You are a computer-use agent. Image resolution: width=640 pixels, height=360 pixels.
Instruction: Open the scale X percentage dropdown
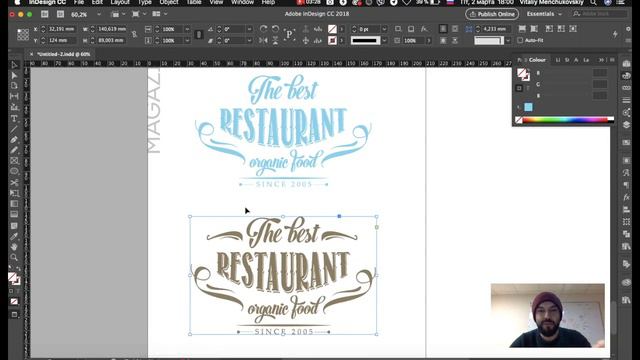point(187,29)
